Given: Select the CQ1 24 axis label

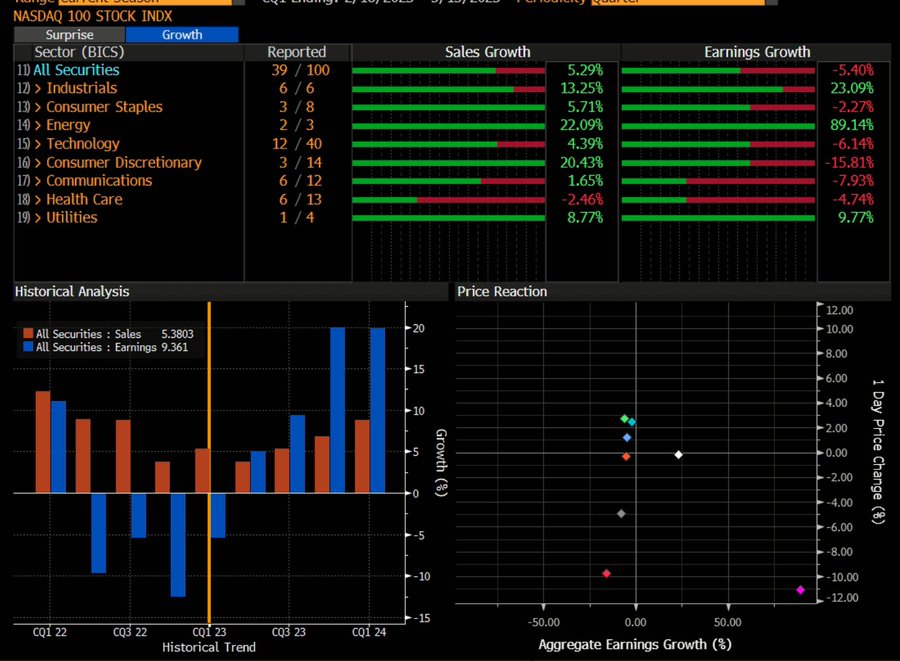Looking at the screenshot, I should click(x=369, y=632).
